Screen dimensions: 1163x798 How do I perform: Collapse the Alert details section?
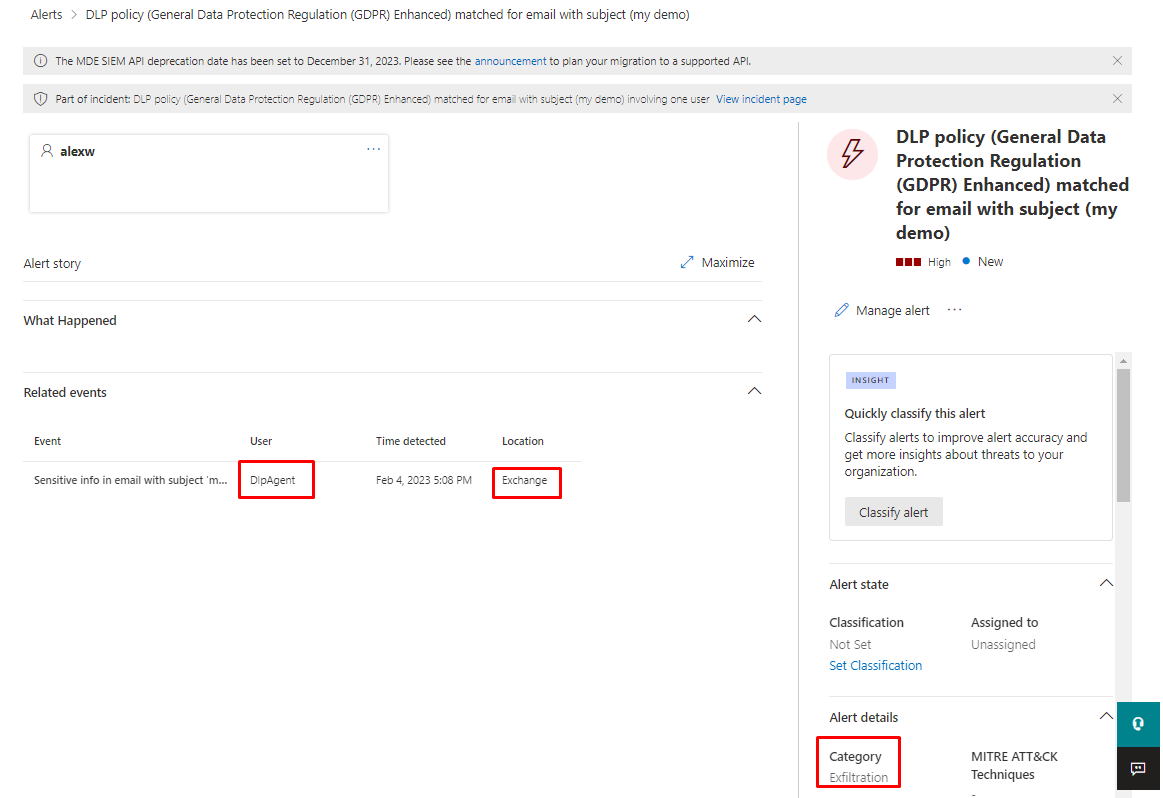coord(1105,717)
